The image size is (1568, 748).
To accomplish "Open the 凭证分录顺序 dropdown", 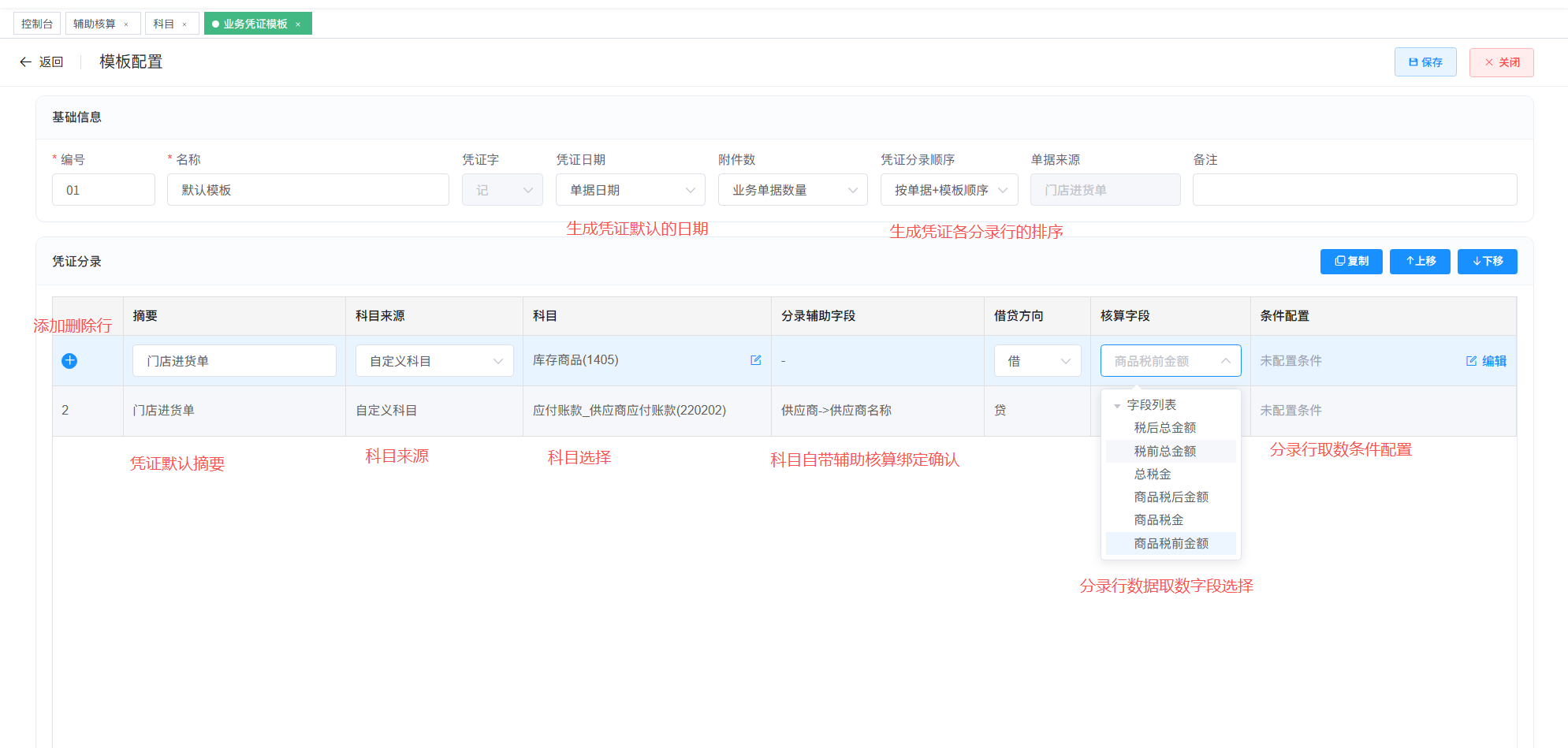I will [x=949, y=190].
